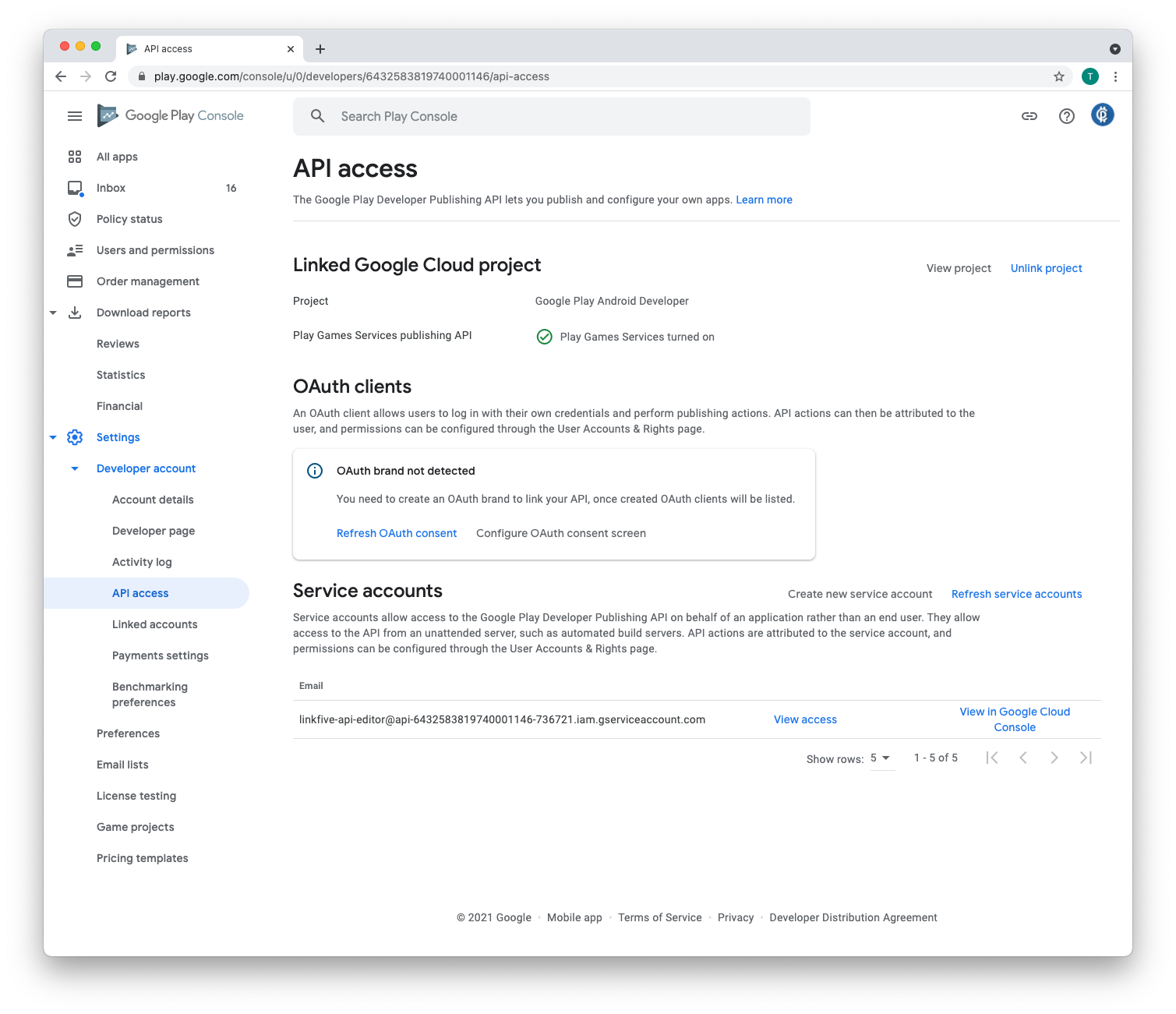Viewport: 1176px width, 1014px height.
Task: Open Payments settings in sidebar
Action: click(x=161, y=655)
